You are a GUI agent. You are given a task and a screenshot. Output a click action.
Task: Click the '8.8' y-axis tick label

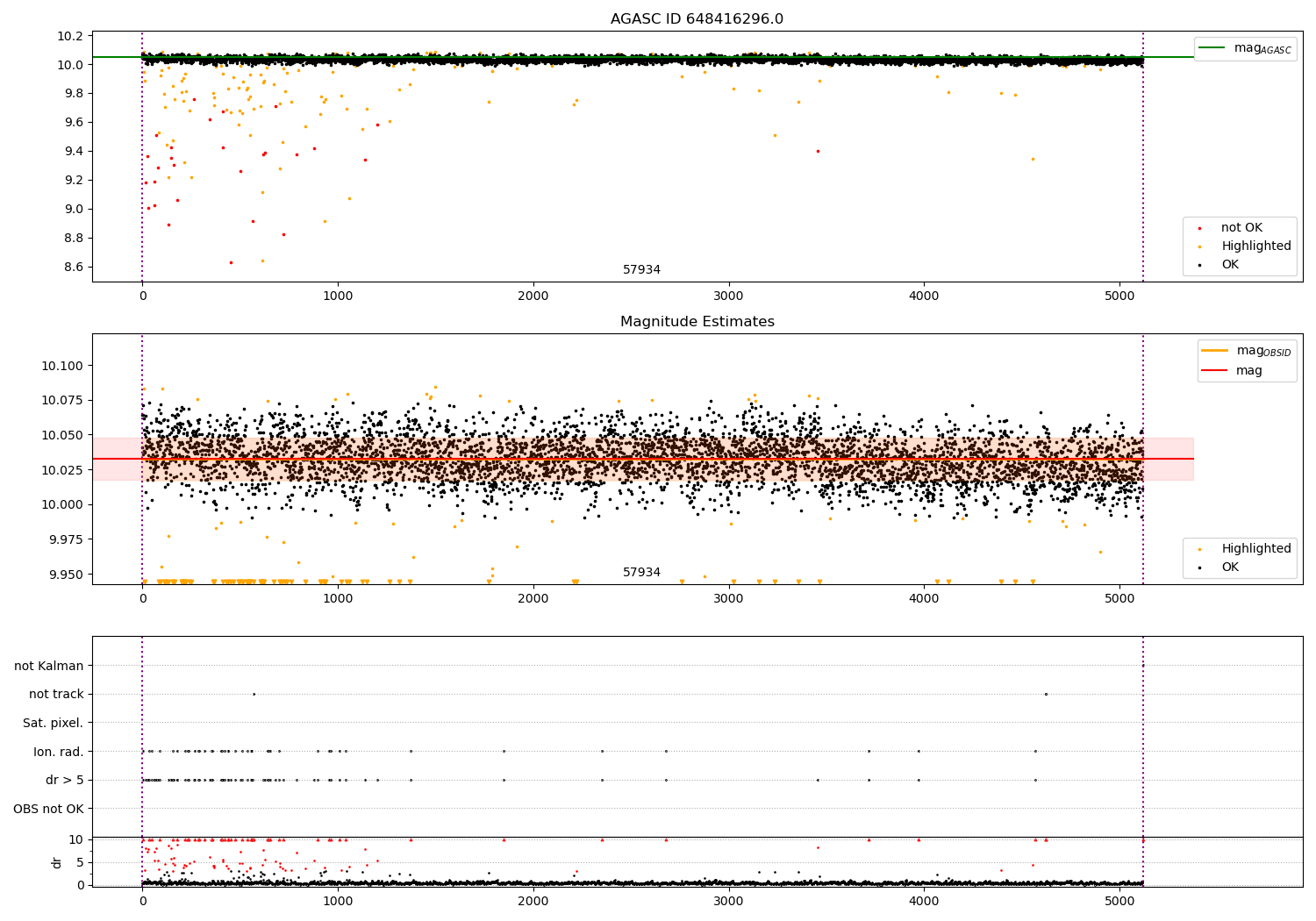coord(74,239)
